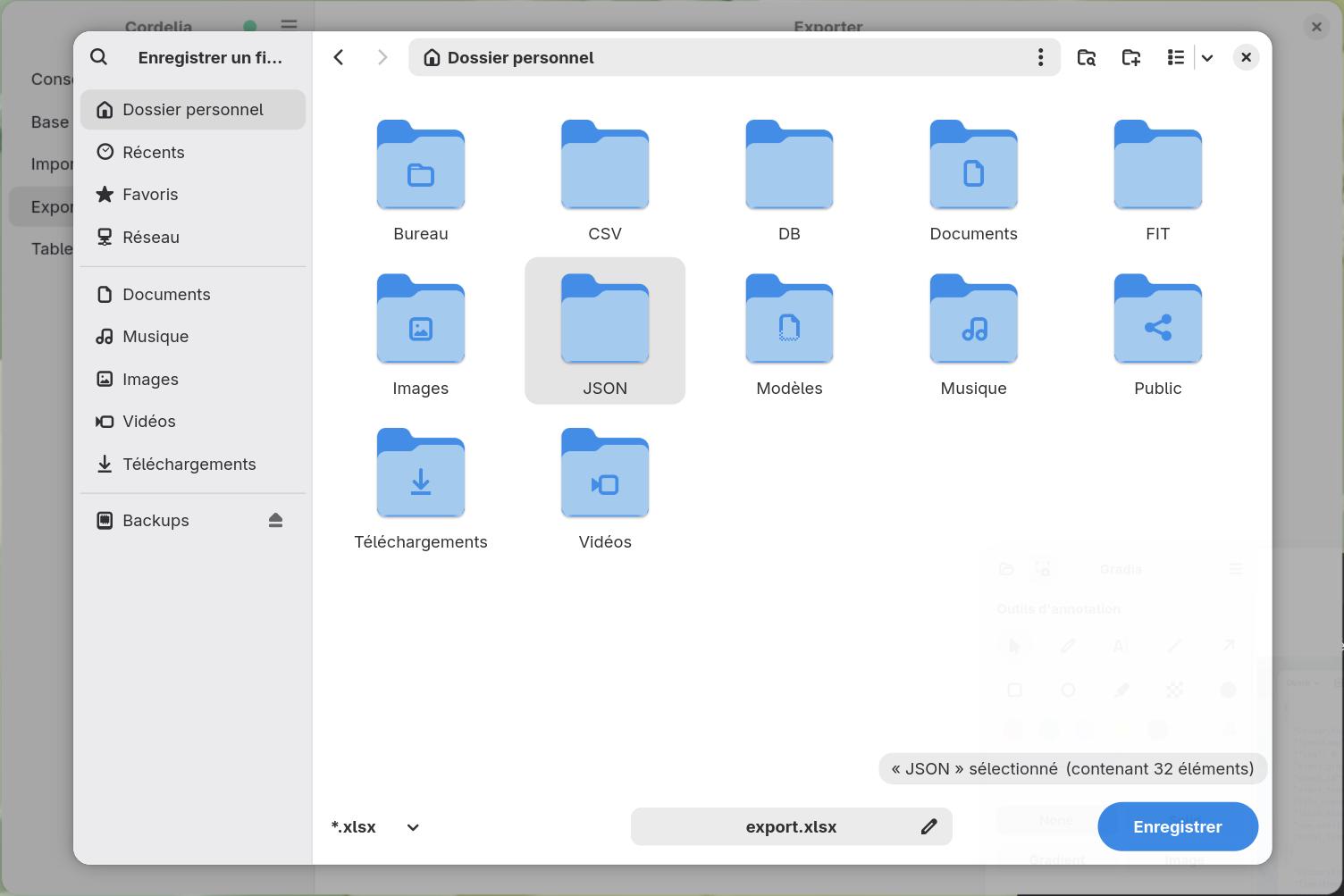Create a new folder
The height and width of the screenshot is (896, 1344).
click(x=1131, y=57)
